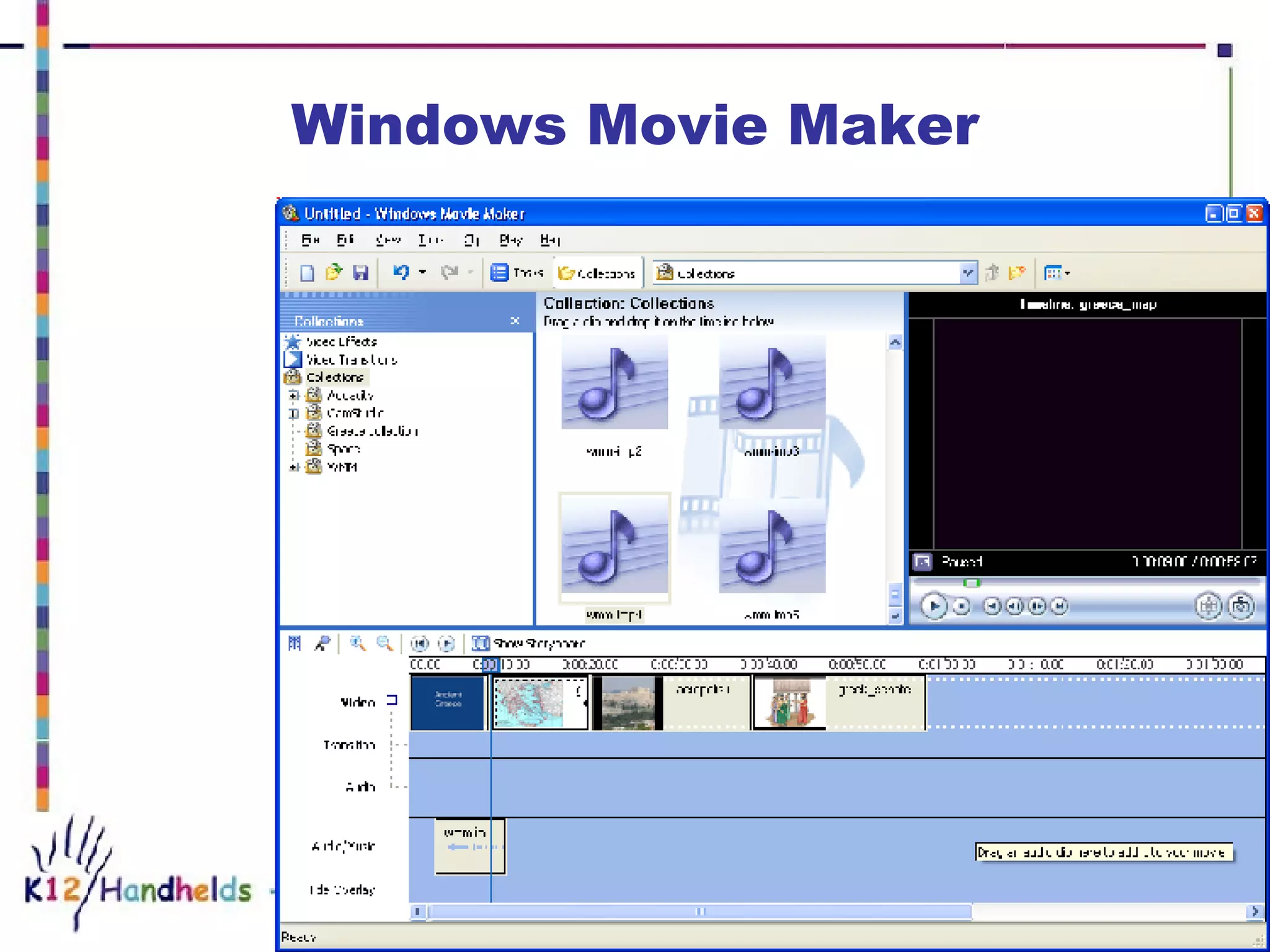The height and width of the screenshot is (952, 1270).
Task: Switch to Show Storyboard view
Action: [528, 643]
